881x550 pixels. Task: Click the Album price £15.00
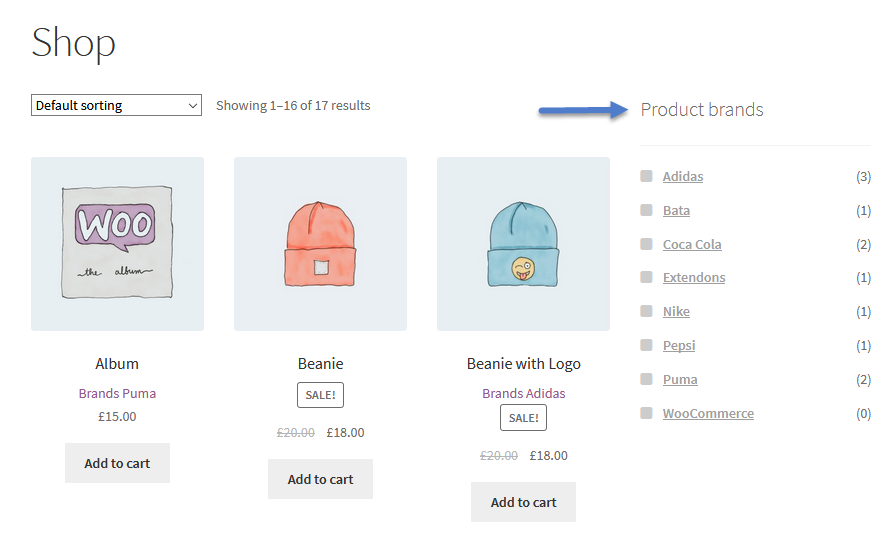tap(117, 416)
